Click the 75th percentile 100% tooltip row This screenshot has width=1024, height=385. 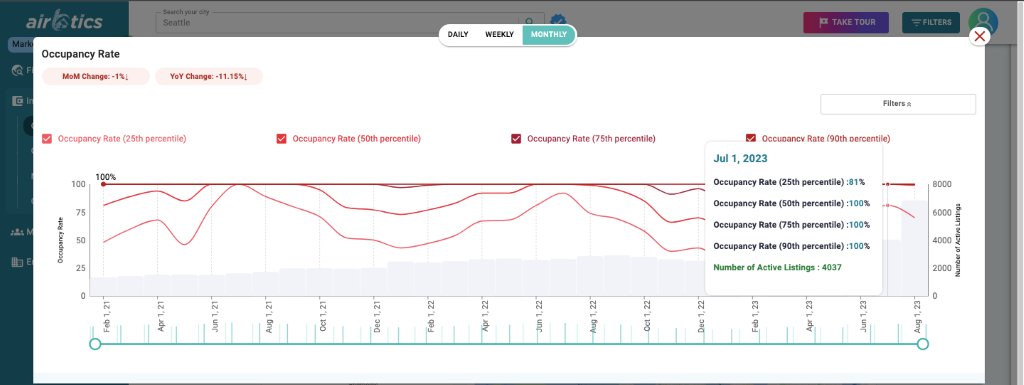point(792,224)
